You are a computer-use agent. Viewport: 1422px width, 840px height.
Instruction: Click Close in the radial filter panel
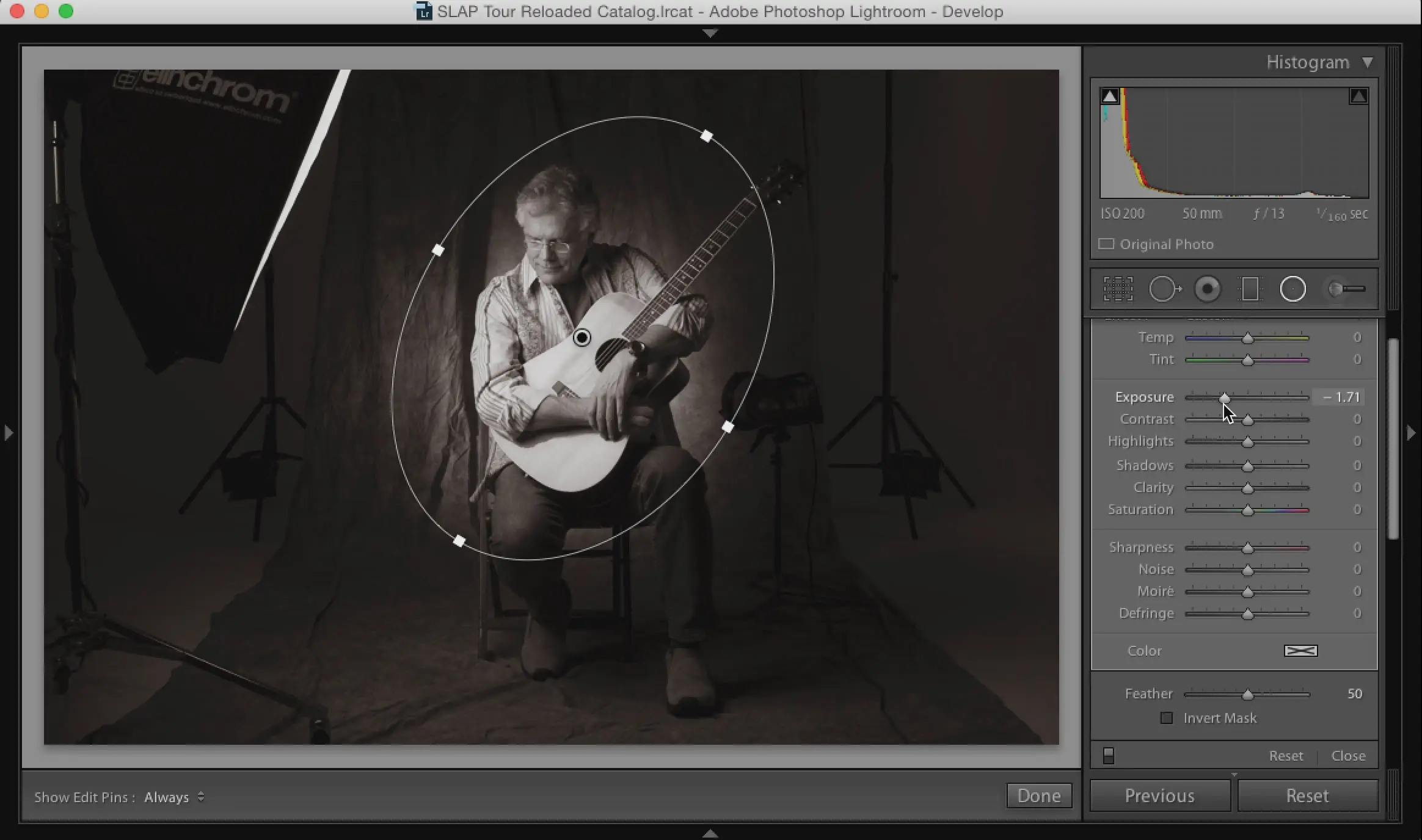tap(1348, 756)
